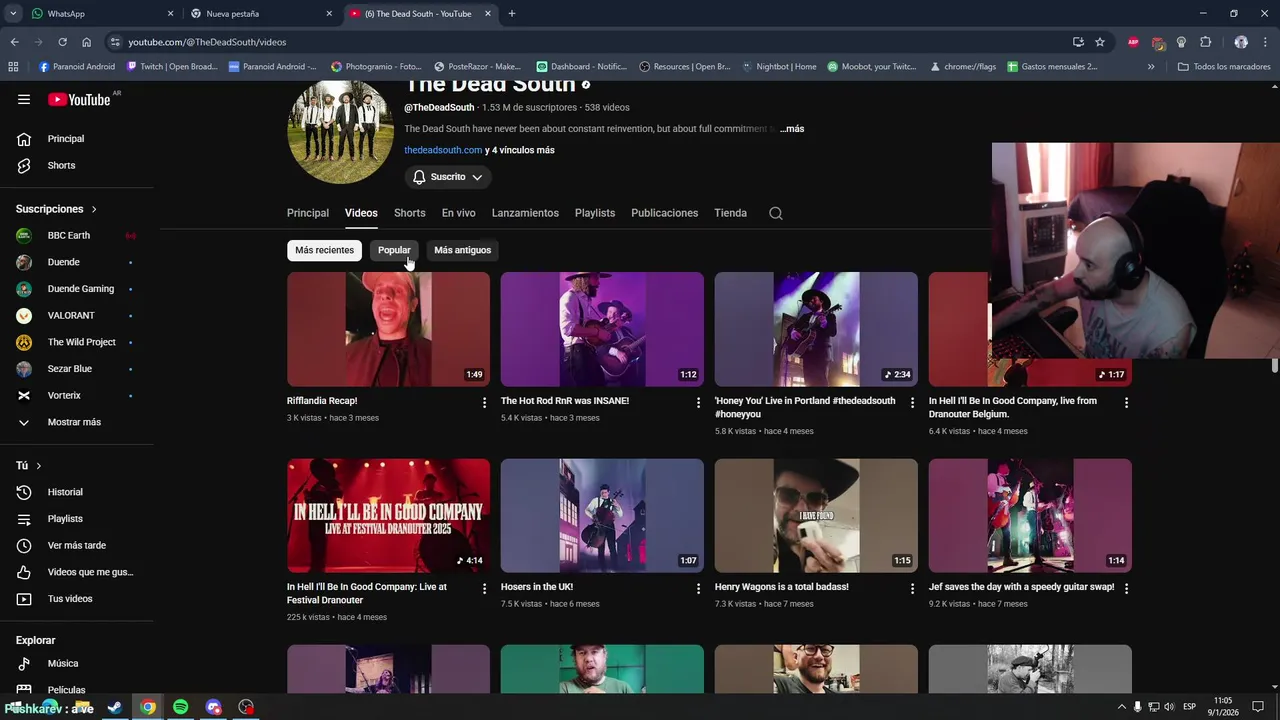The width and height of the screenshot is (1280, 720).
Task: Reload the page in Chrome
Action: click(62, 42)
